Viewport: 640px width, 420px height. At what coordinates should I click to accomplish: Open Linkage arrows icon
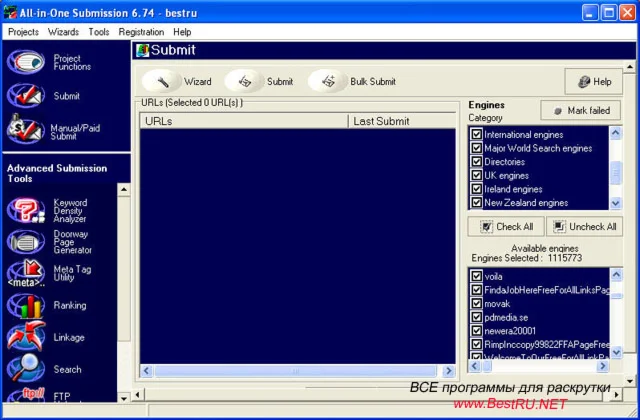tap(26, 337)
